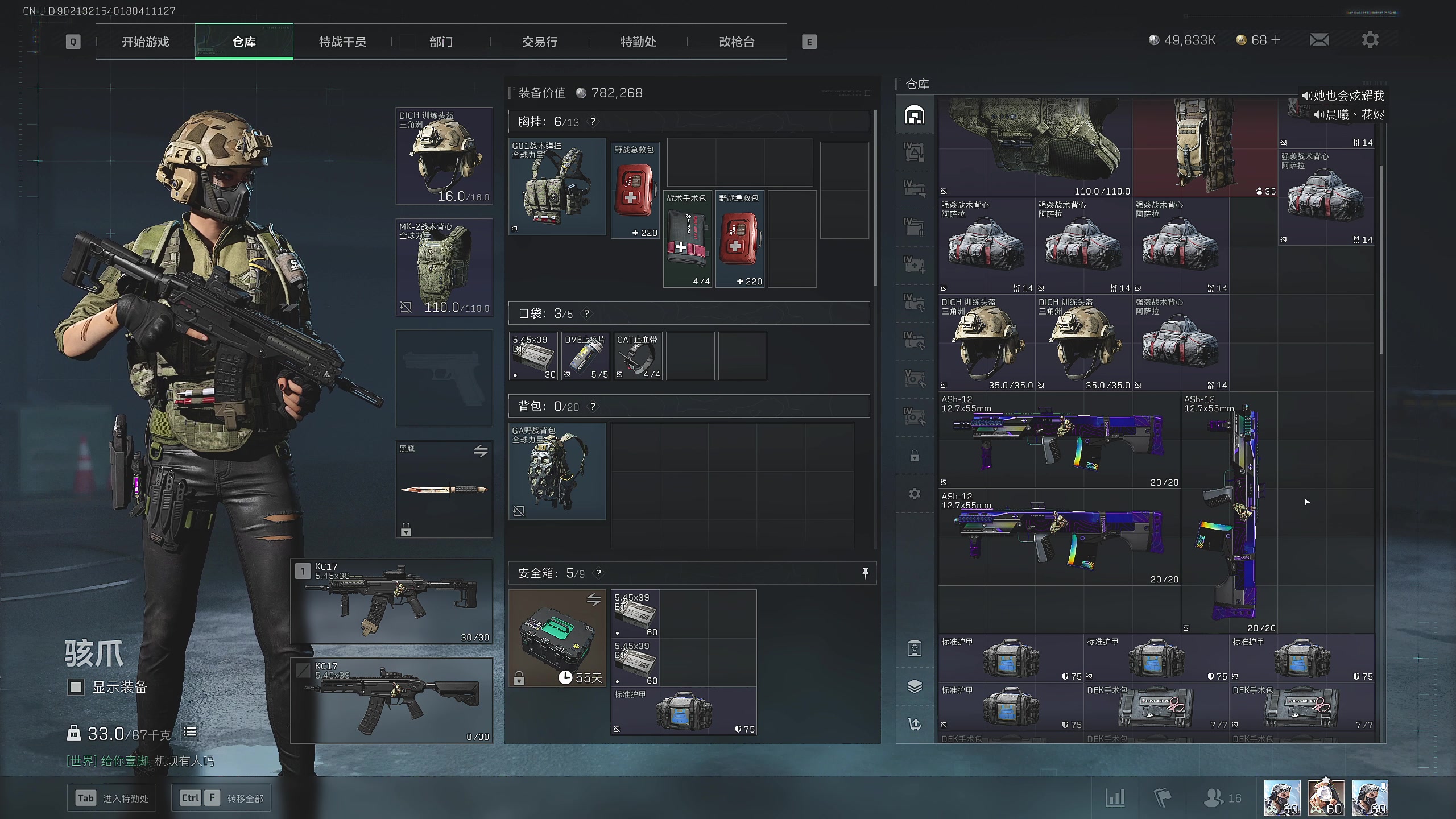Select the 仓库 tab
1456x819 pixels.
(244, 42)
